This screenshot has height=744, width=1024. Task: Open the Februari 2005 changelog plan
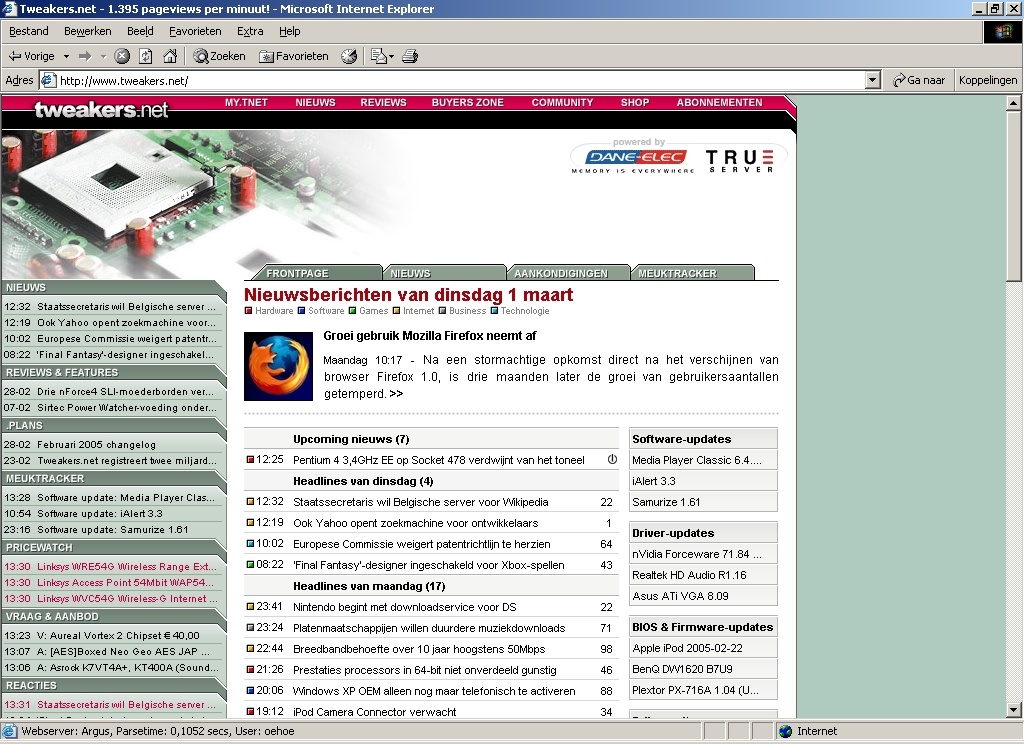(97, 445)
